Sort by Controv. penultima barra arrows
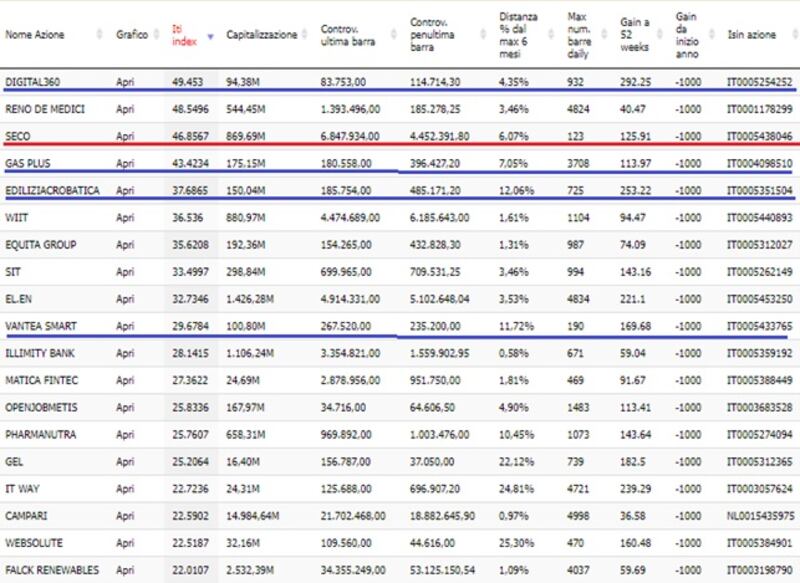800x583 pixels. coord(483,35)
